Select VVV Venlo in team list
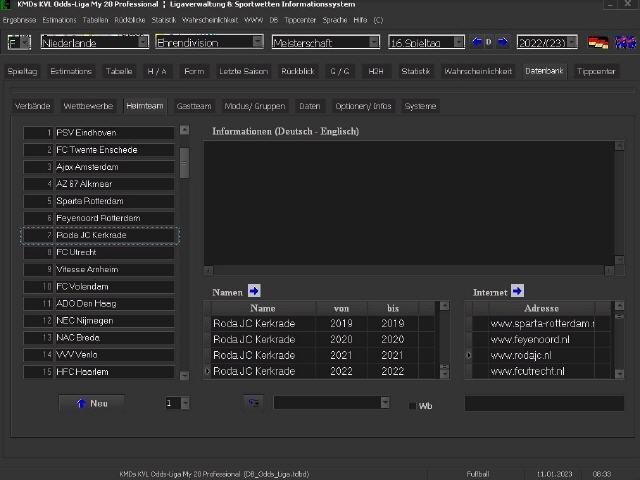 (x=99, y=355)
